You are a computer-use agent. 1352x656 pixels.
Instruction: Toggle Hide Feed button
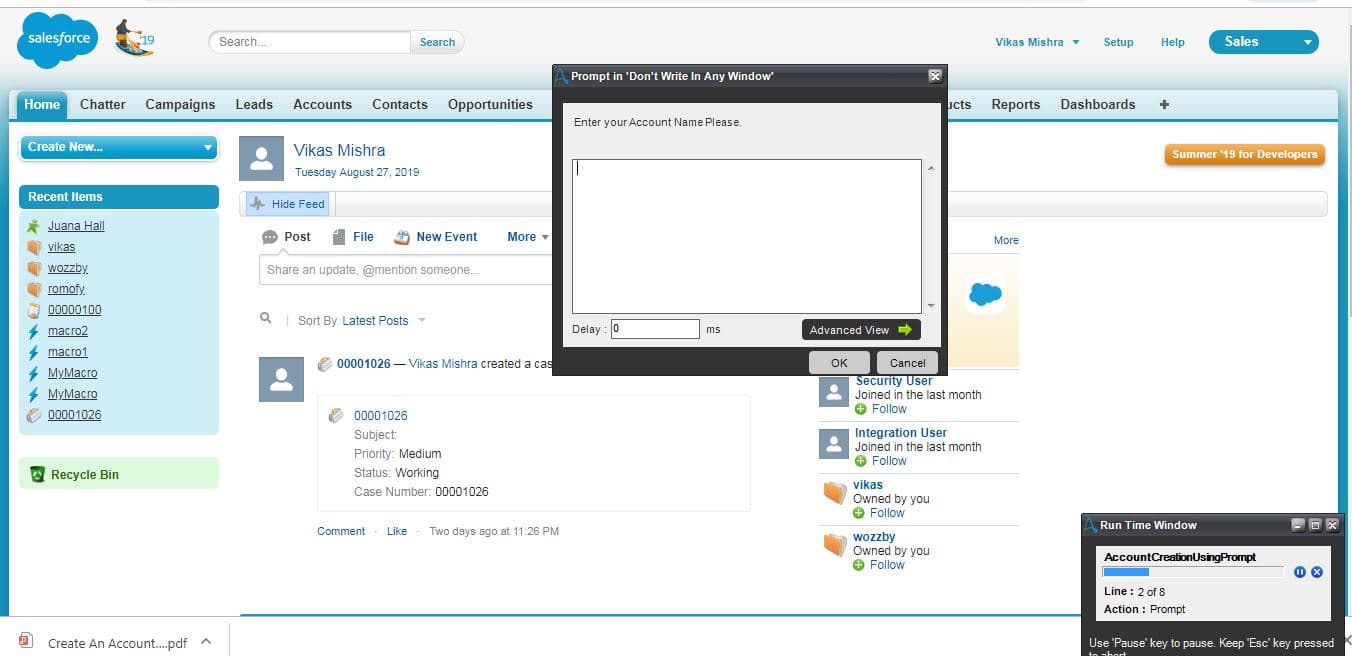coord(288,204)
